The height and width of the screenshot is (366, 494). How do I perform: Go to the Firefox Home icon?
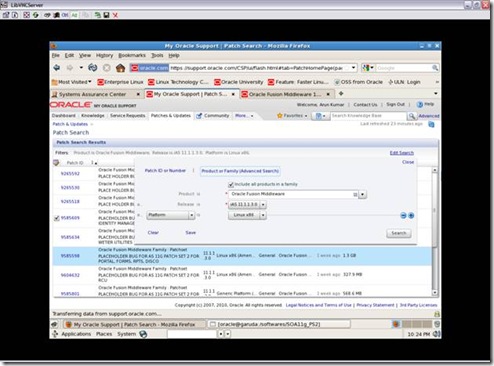pyautogui.click(x=120, y=68)
